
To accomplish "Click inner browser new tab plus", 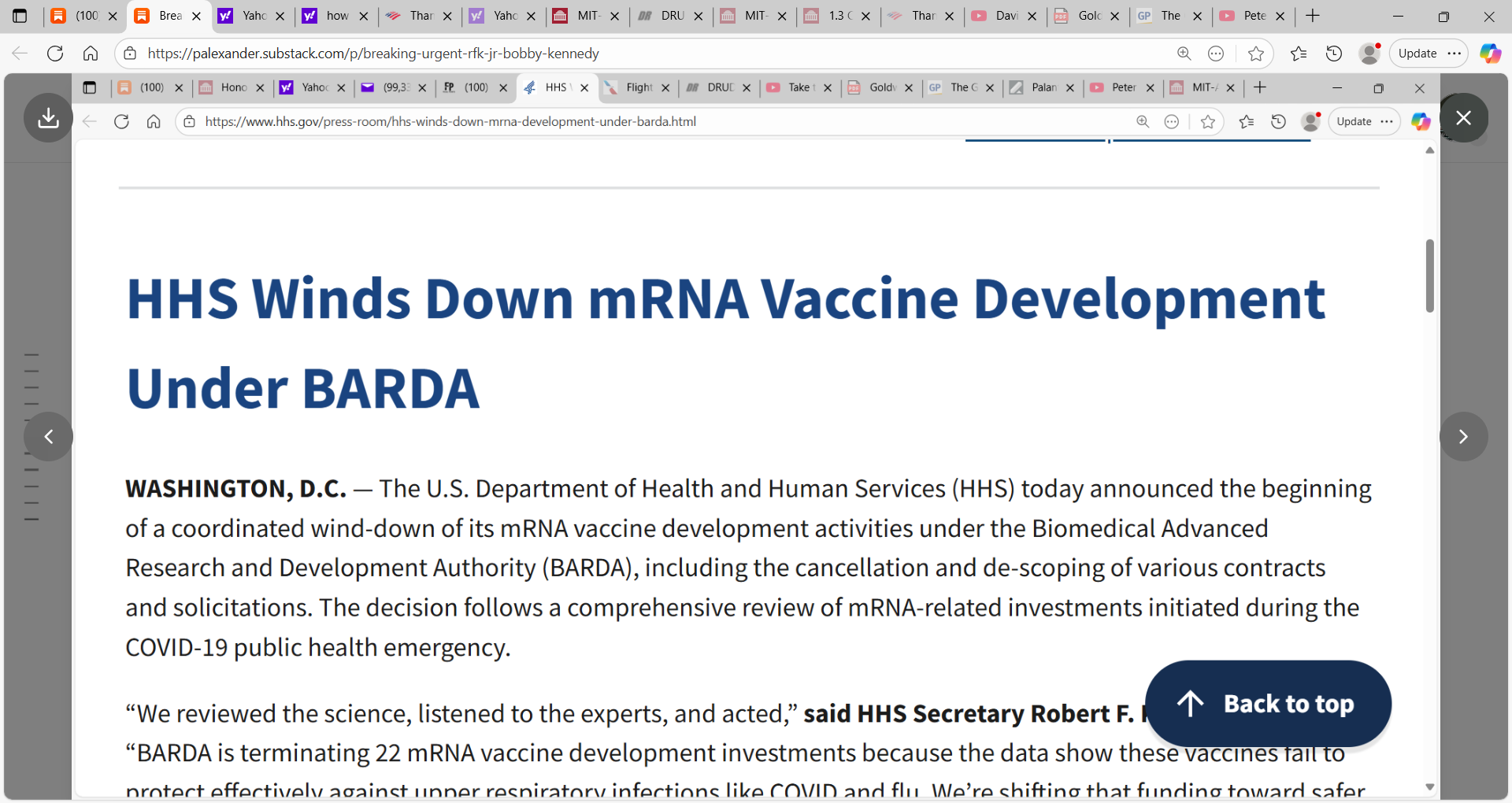I will pos(1260,87).
